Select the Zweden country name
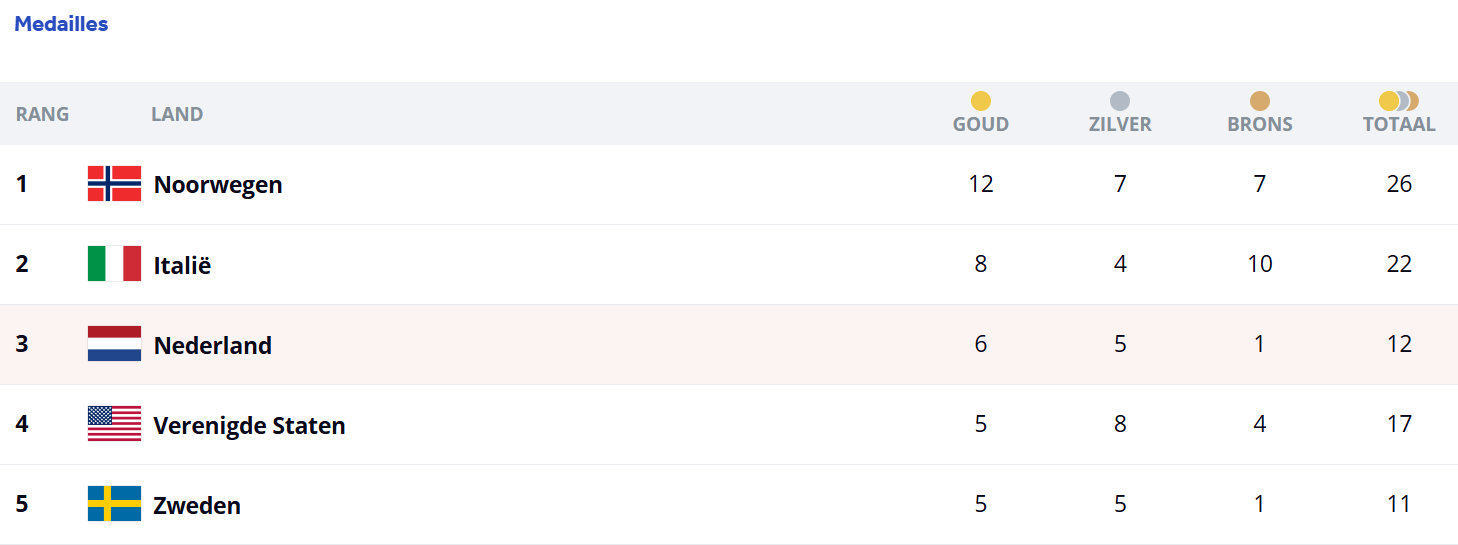The height and width of the screenshot is (545, 1458). 197,505
